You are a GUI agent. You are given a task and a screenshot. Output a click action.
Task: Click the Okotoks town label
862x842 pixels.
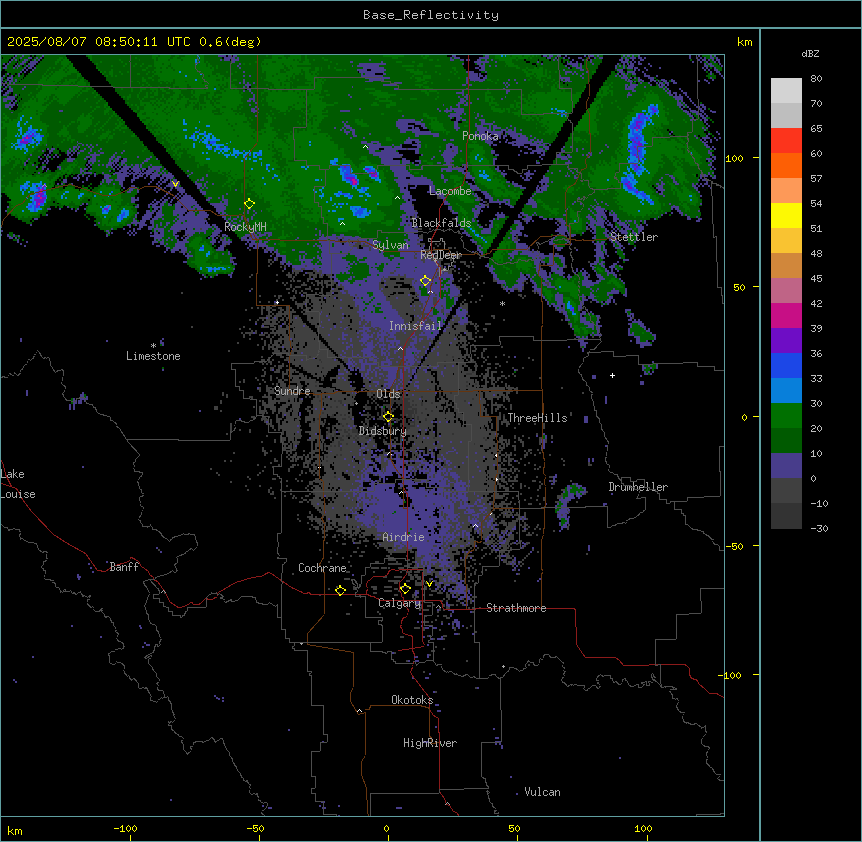click(x=412, y=700)
